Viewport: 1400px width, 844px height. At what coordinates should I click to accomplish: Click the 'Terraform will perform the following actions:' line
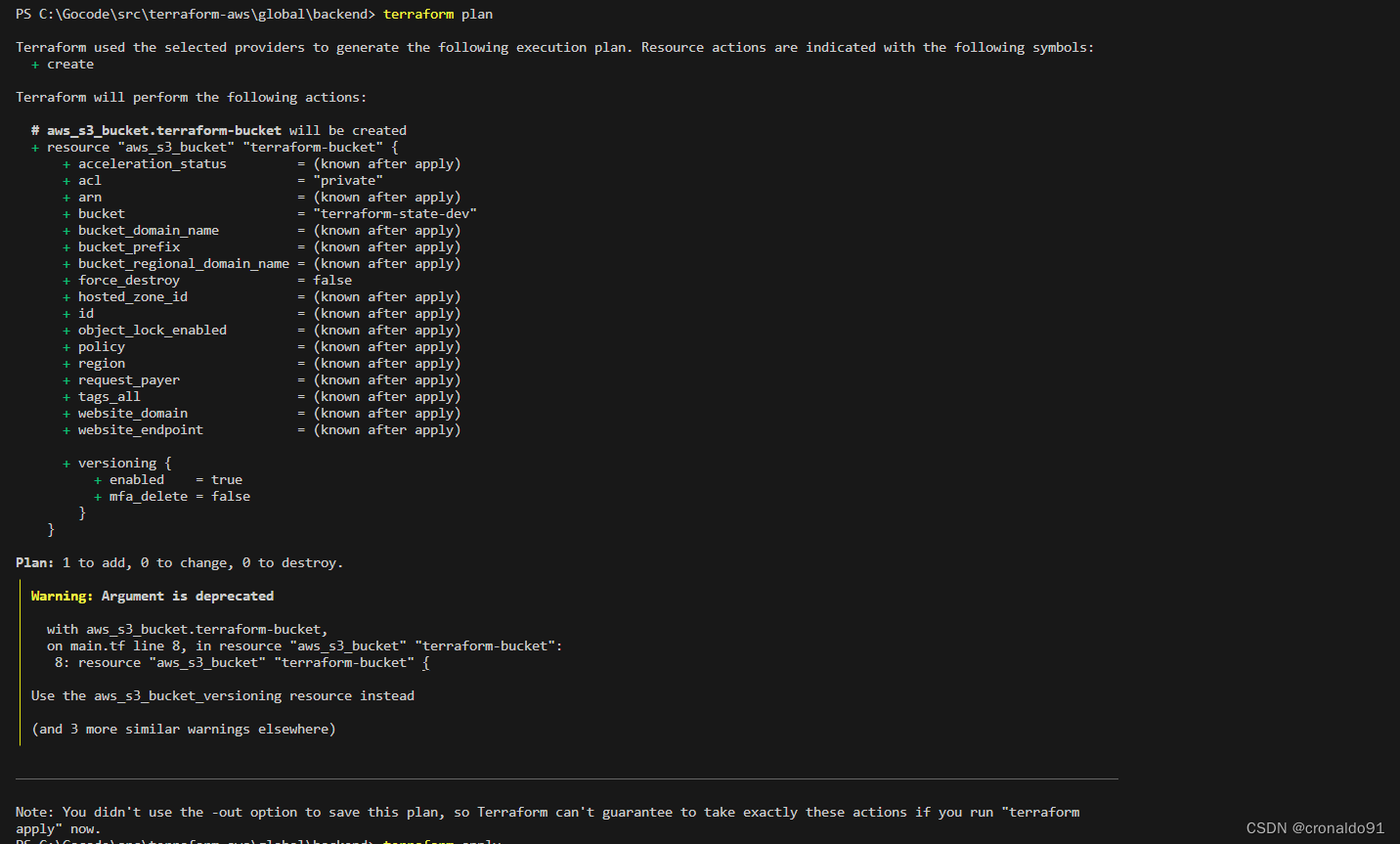(192, 98)
